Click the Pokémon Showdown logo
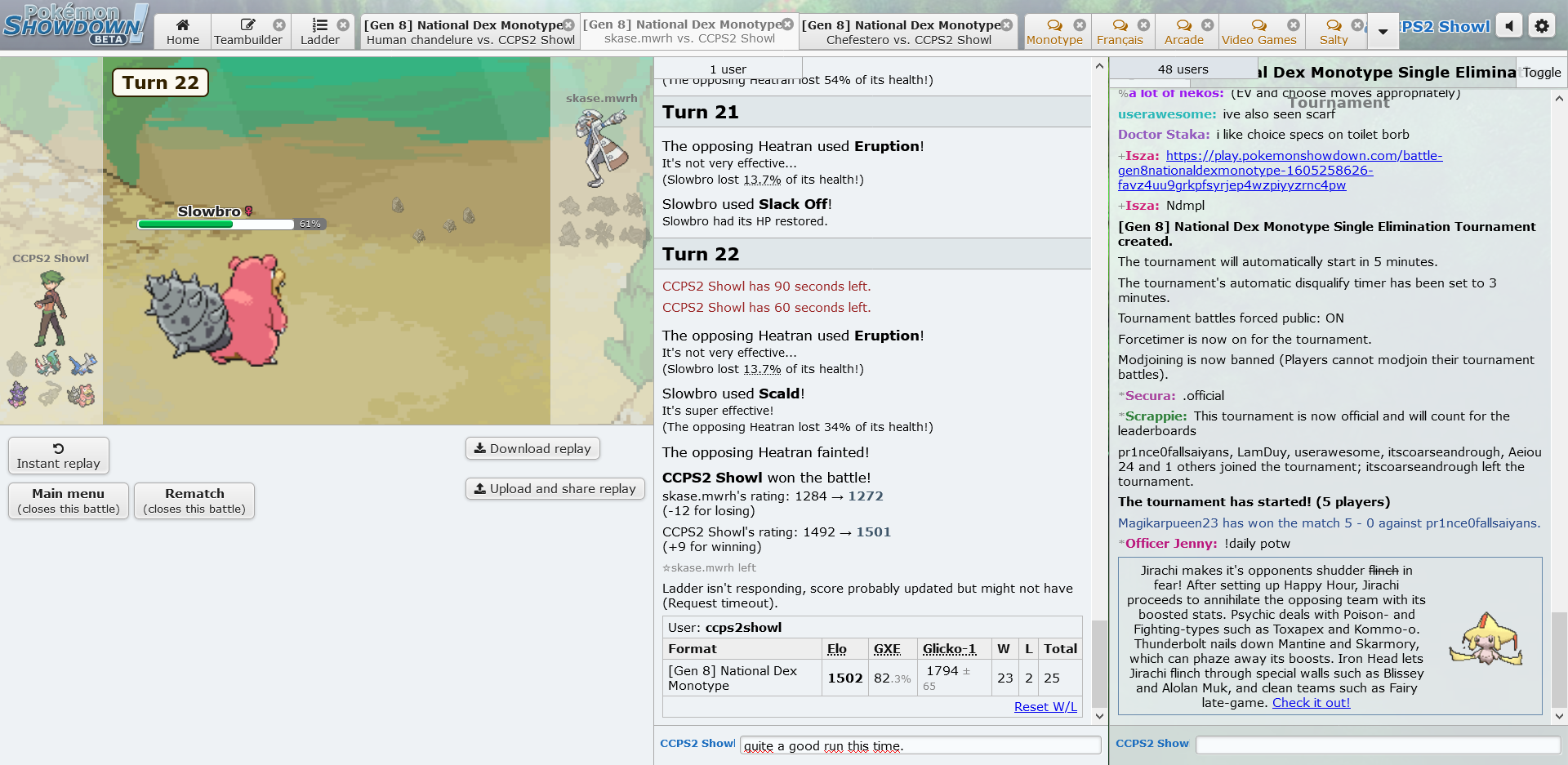 75,24
